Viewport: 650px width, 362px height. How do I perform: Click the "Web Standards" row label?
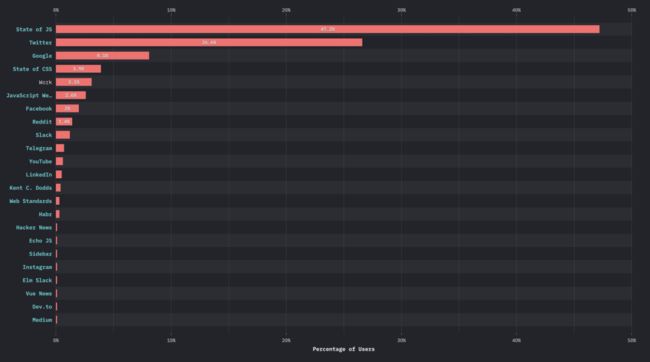tap(31, 201)
